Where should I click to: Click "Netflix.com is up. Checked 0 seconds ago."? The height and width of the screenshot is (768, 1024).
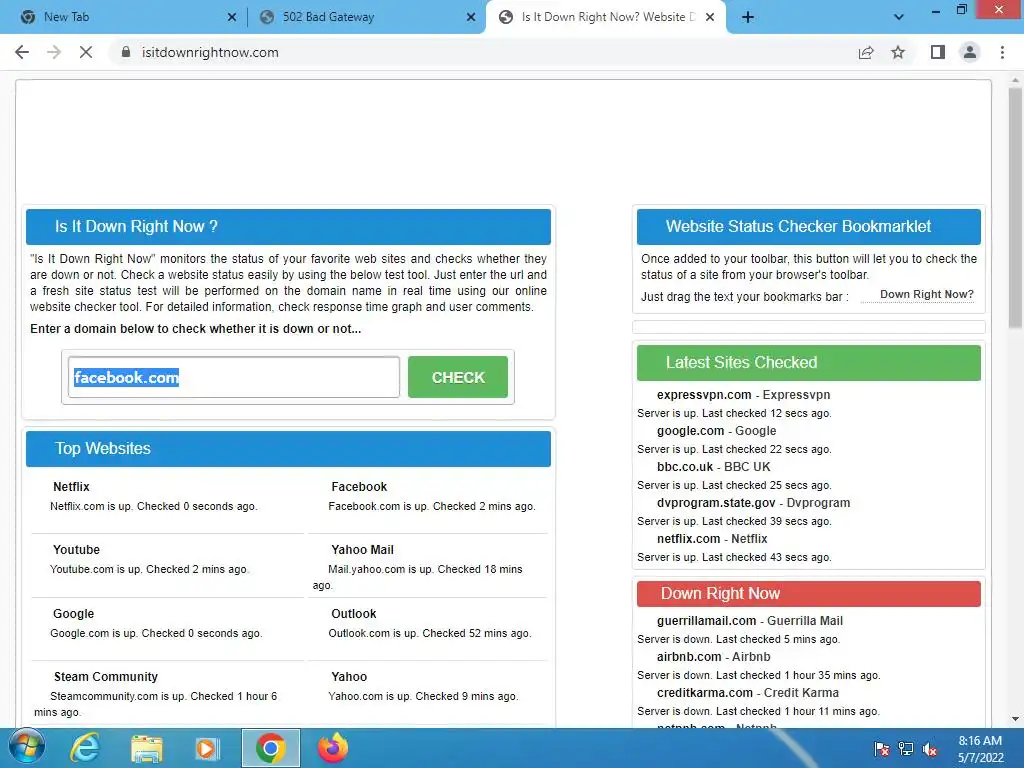point(153,506)
